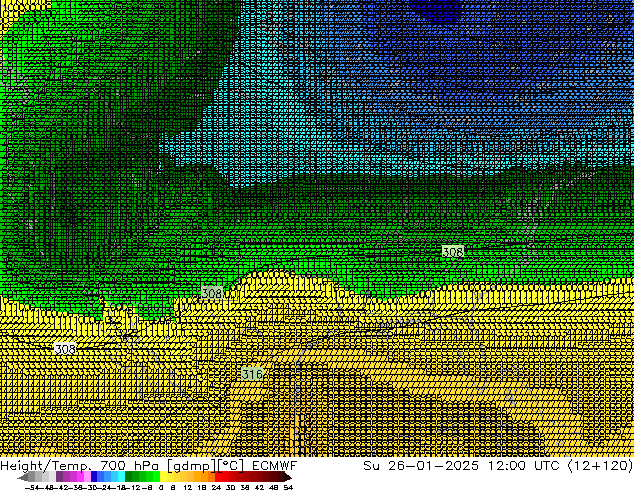Click the 308 label on yellow area
This screenshot has width=634, height=490.
point(65,348)
